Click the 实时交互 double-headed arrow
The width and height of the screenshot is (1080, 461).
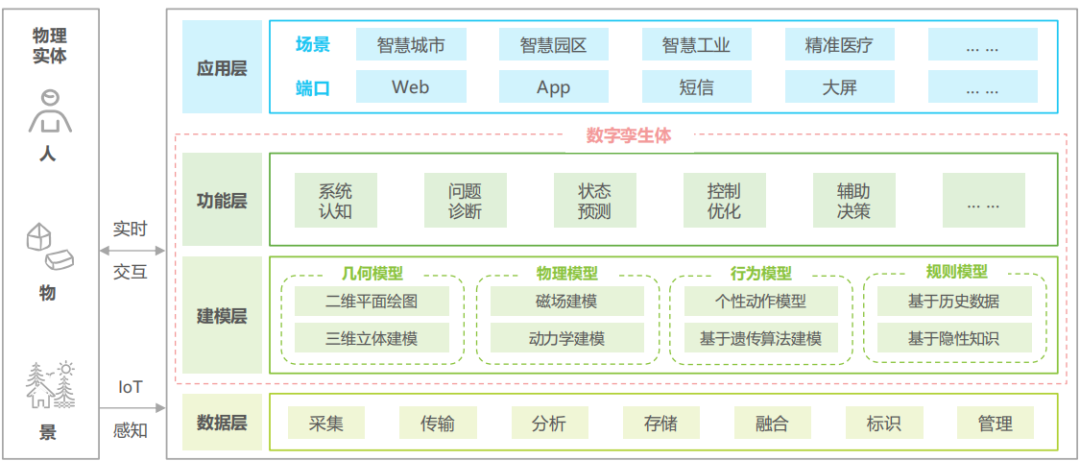click(x=133, y=250)
